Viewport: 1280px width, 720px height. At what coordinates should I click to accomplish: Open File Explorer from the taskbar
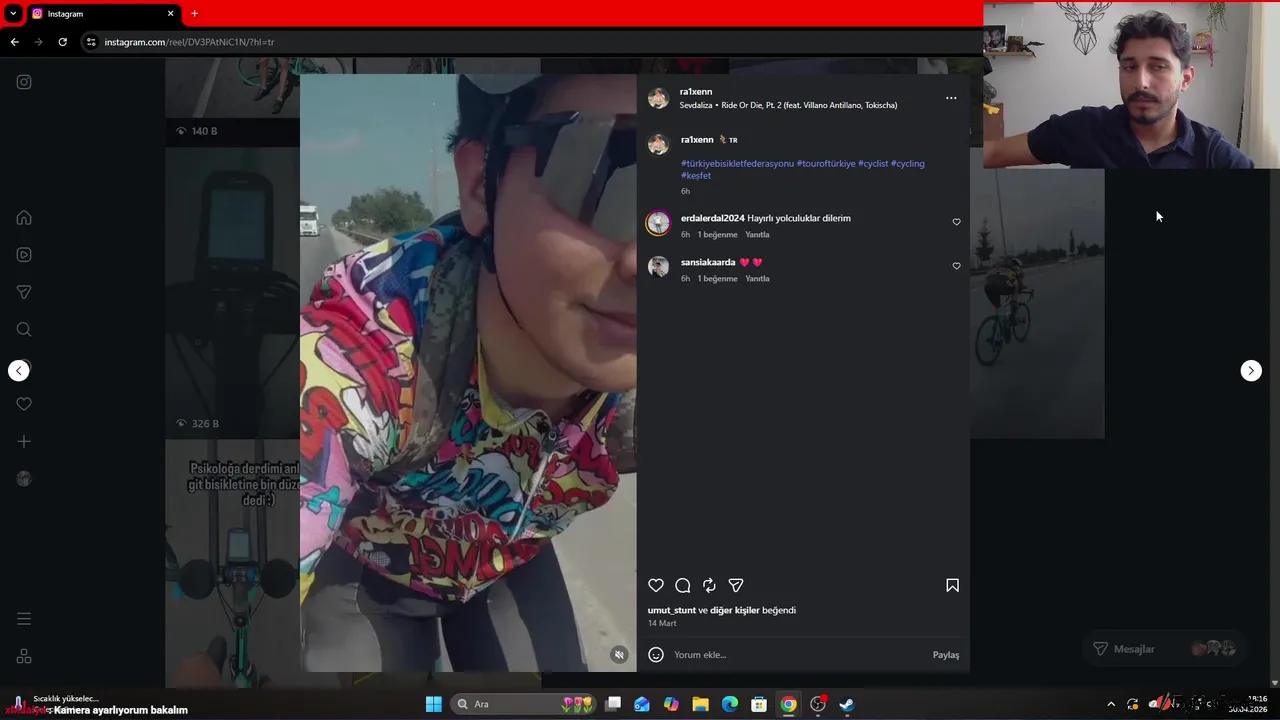[700, 704]
